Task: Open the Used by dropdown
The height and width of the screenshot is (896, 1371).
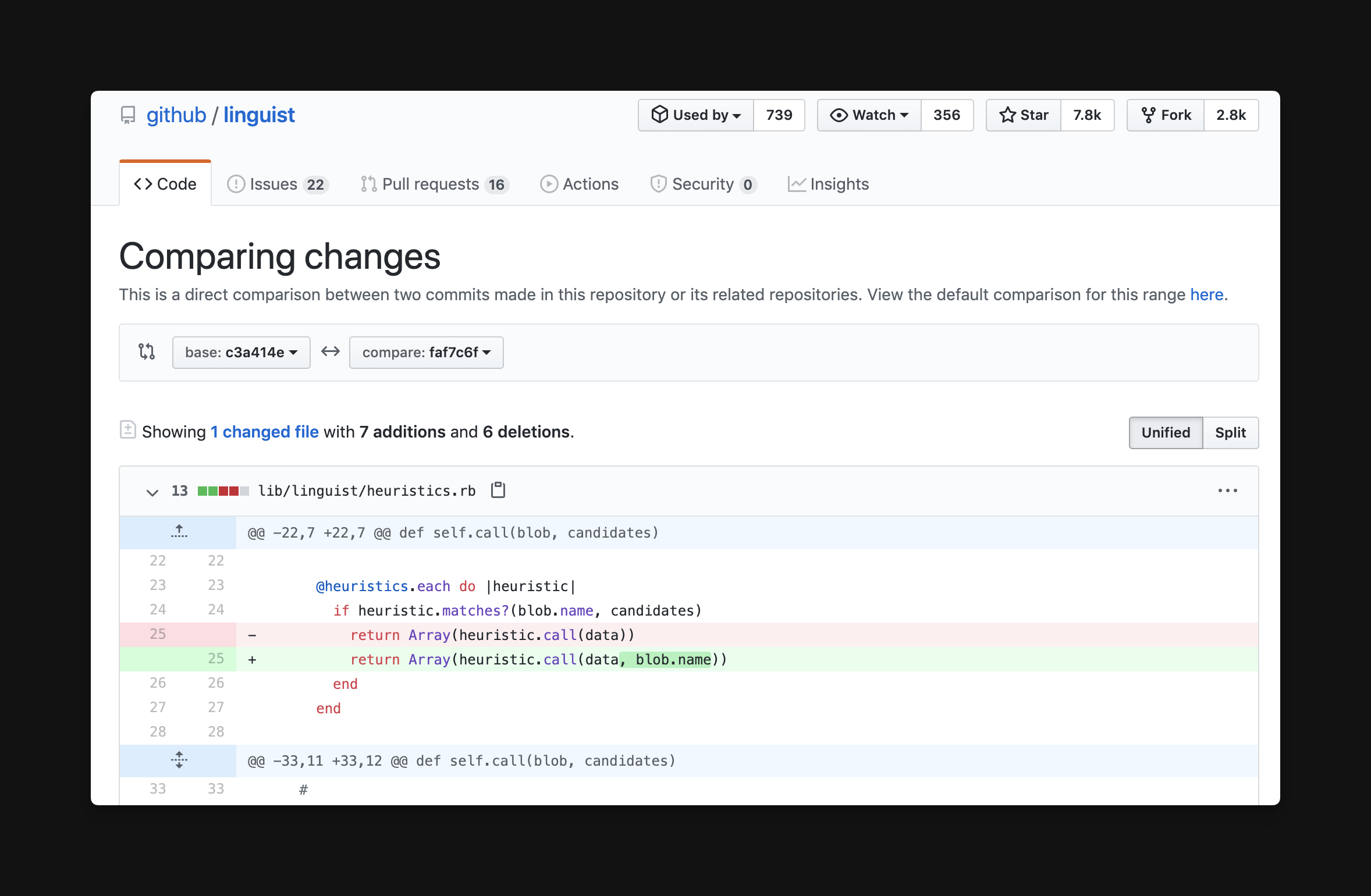Action: [x=696, y=115]
